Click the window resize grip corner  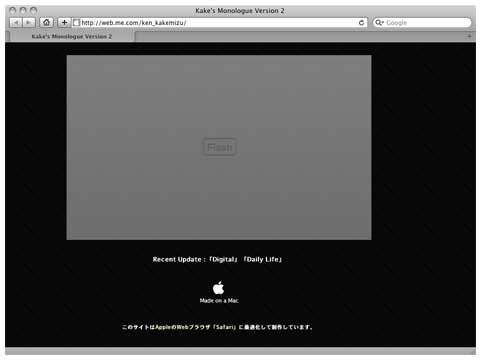[x=473, y=351]
